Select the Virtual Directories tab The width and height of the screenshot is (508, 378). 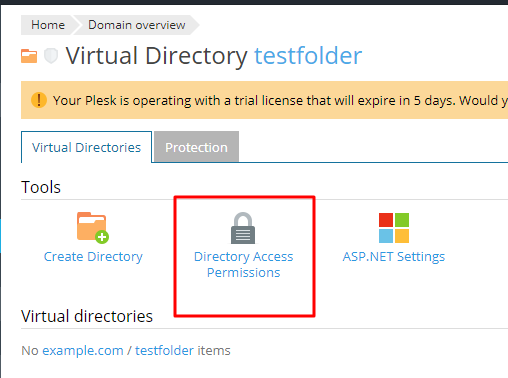click(x=86, y=147)
